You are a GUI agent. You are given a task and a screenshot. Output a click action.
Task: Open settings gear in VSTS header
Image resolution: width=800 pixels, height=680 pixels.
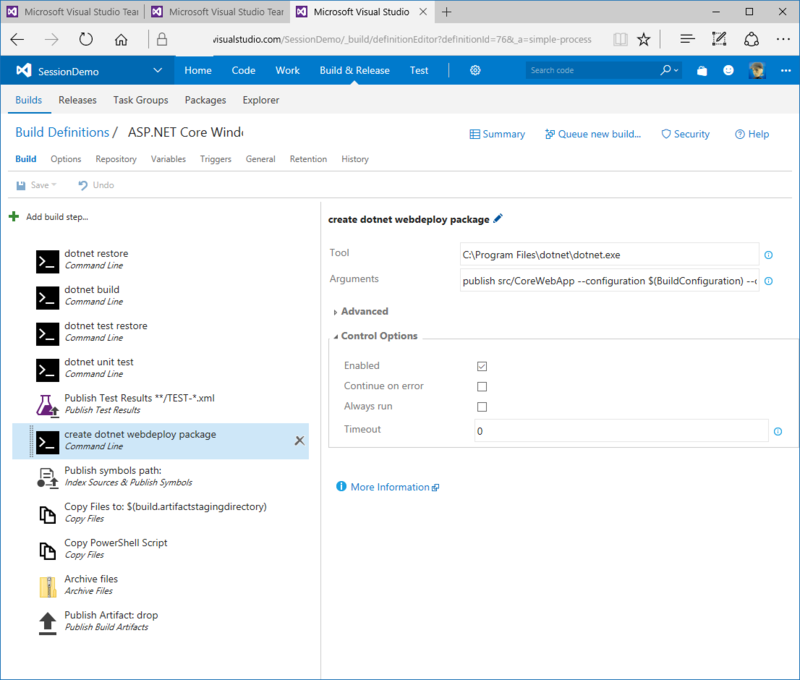(x=475, y=70)
